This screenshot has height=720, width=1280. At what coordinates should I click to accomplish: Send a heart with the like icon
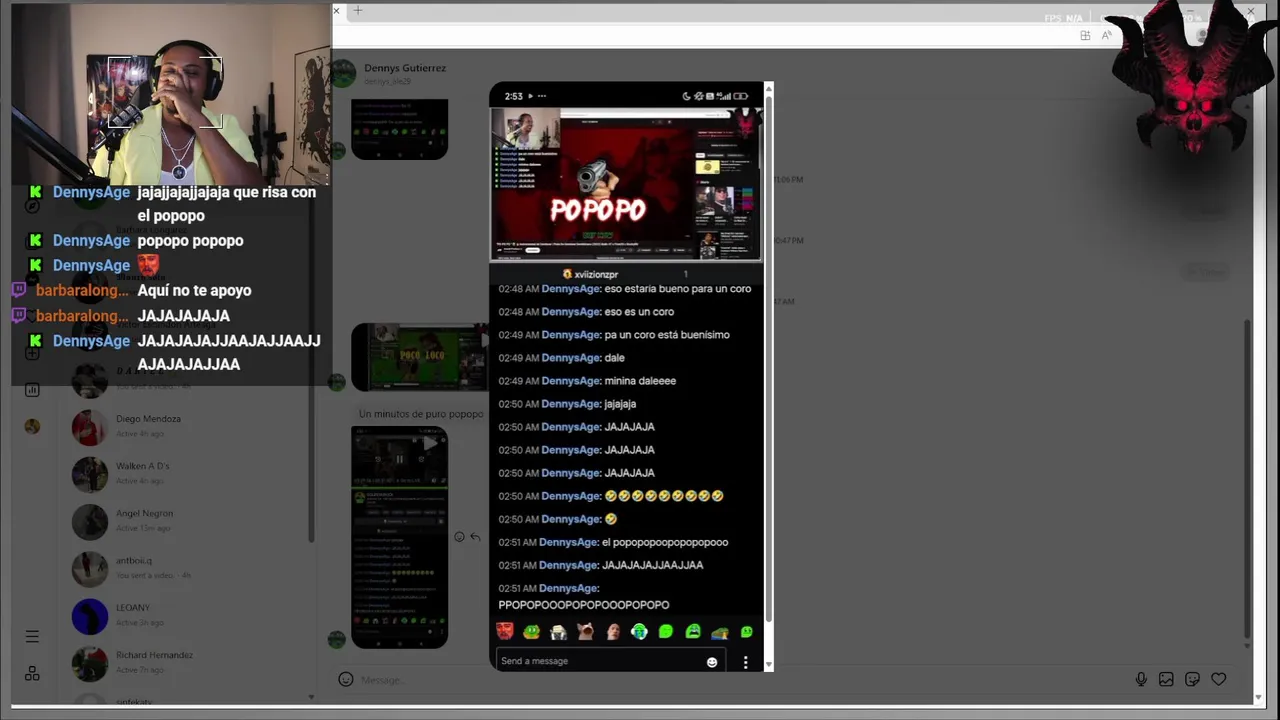tap(1218, 679)
